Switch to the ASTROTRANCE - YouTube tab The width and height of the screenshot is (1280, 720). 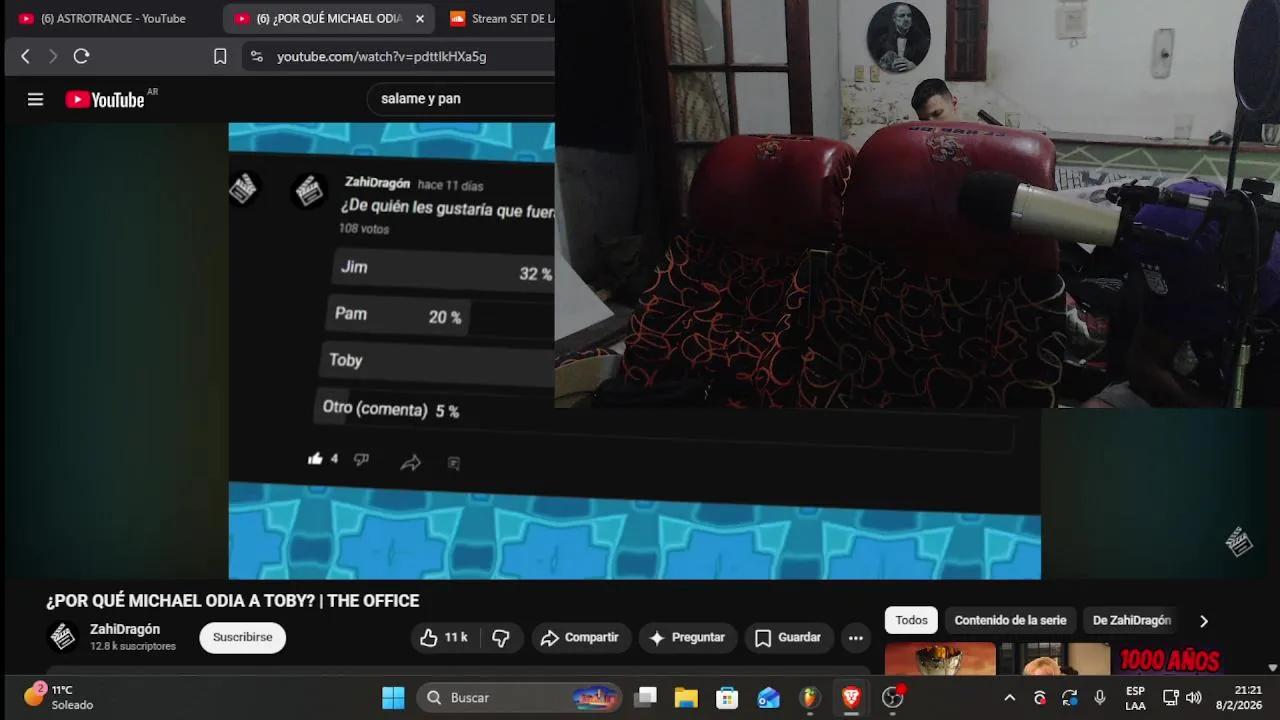click(112, 18)
